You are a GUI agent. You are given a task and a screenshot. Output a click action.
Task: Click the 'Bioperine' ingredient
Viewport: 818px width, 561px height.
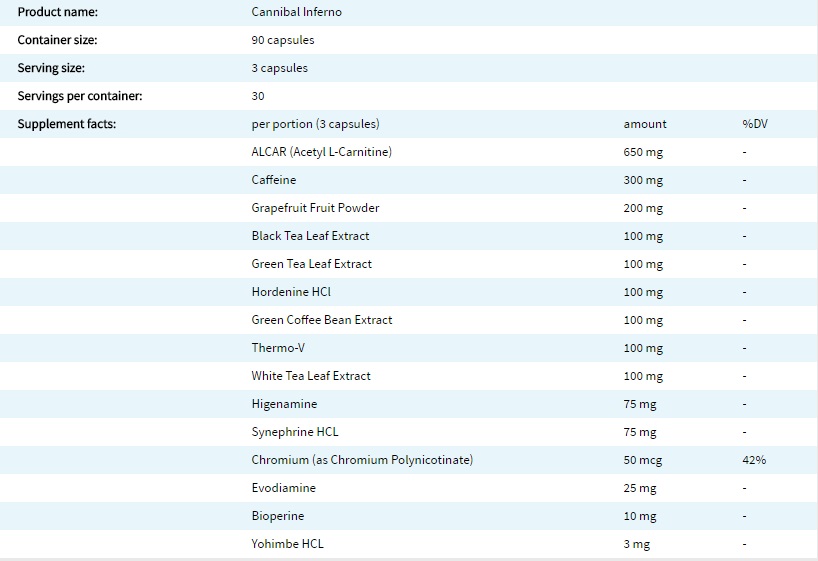click(278, 517)
